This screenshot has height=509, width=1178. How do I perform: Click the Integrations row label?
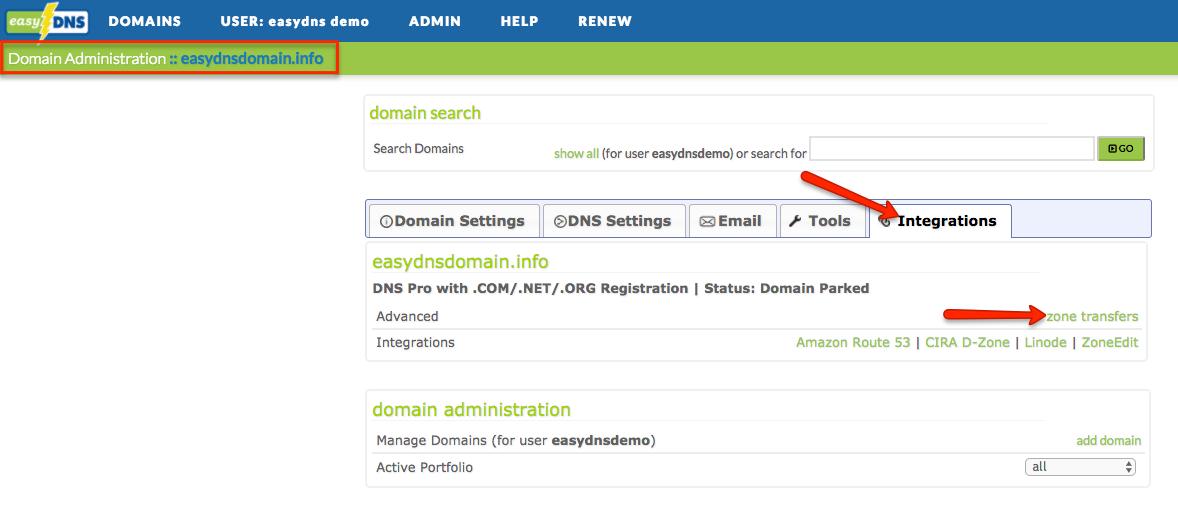[415, 342]
